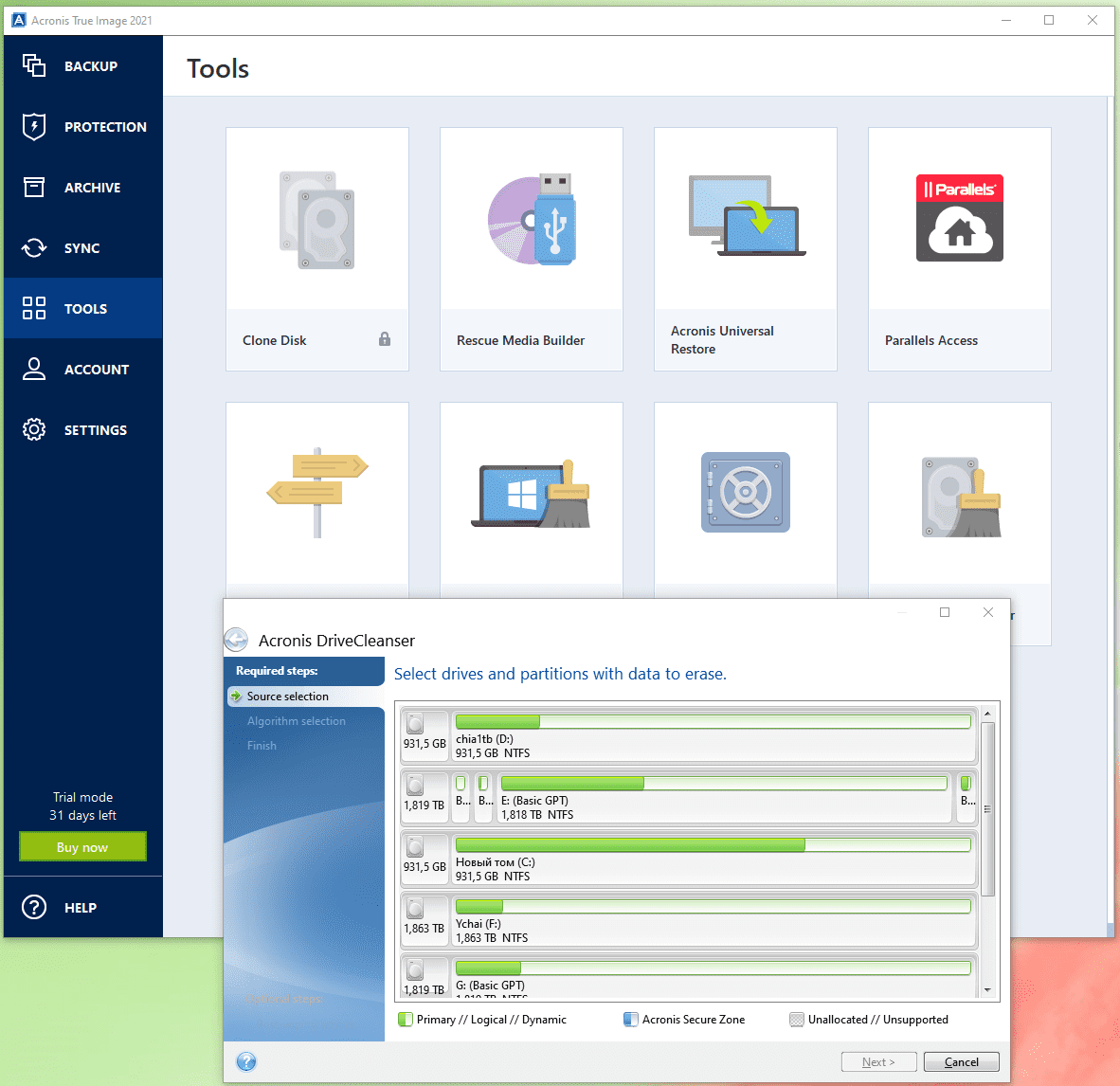Click the hard drive brush cleanser icon
The height and width of the screenshot is (1086, 1120).
point(962,498)
